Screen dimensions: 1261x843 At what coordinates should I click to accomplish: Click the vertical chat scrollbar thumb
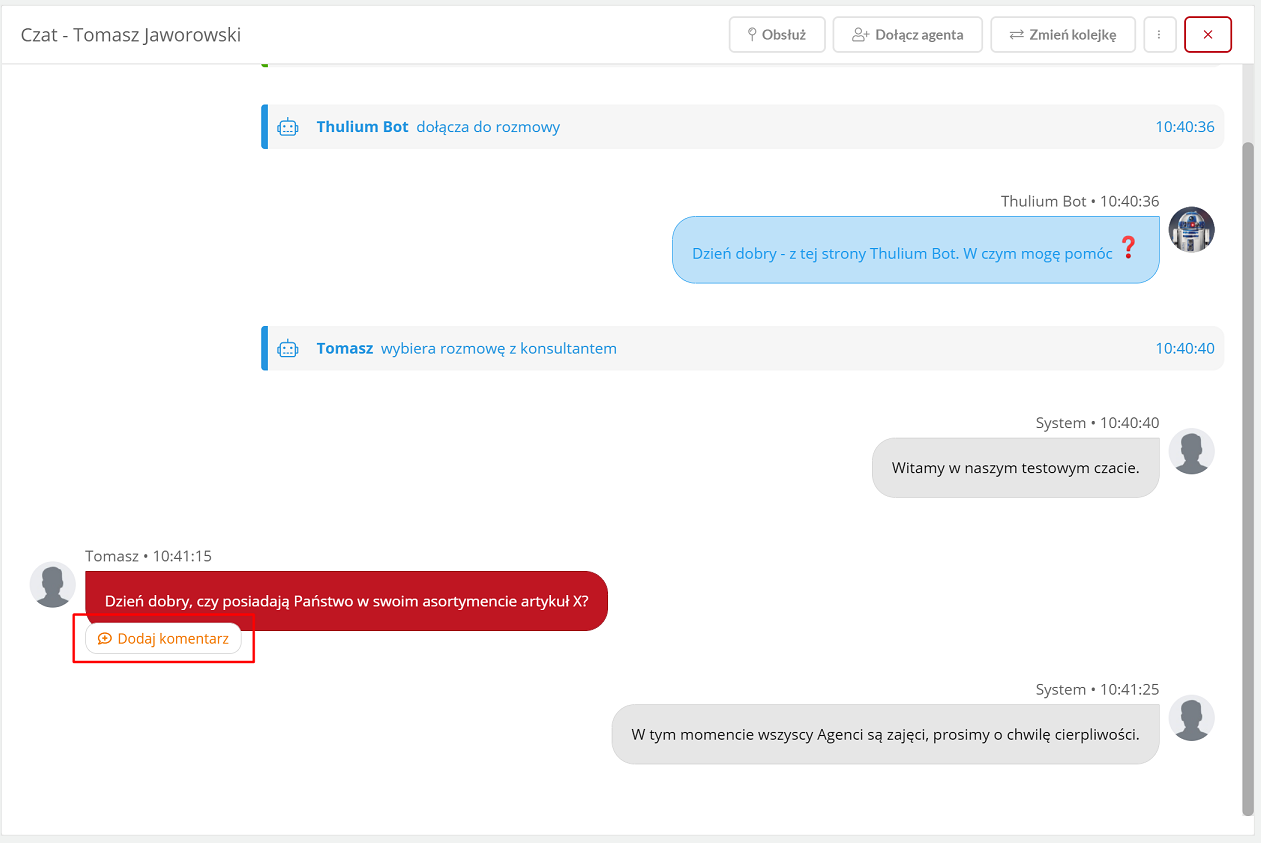(x=1247, y=478)
